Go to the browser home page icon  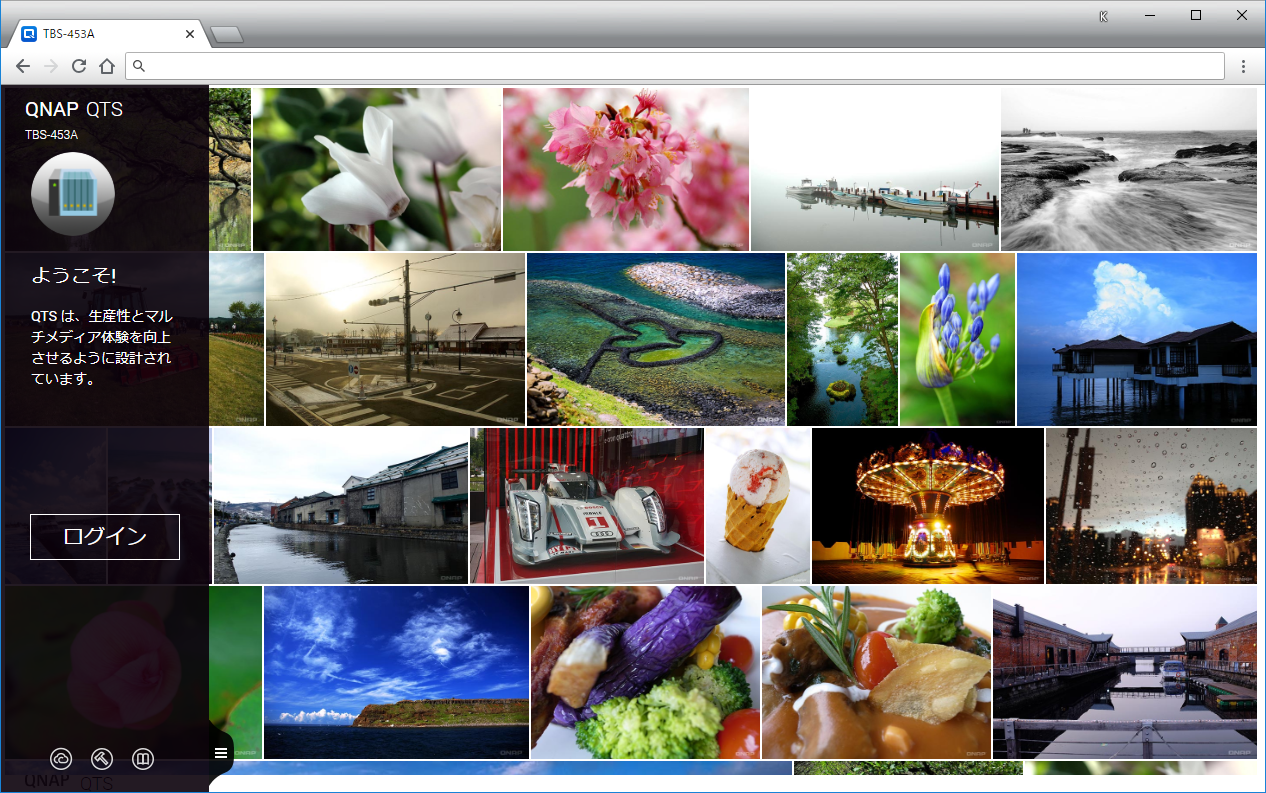(107, 66)
